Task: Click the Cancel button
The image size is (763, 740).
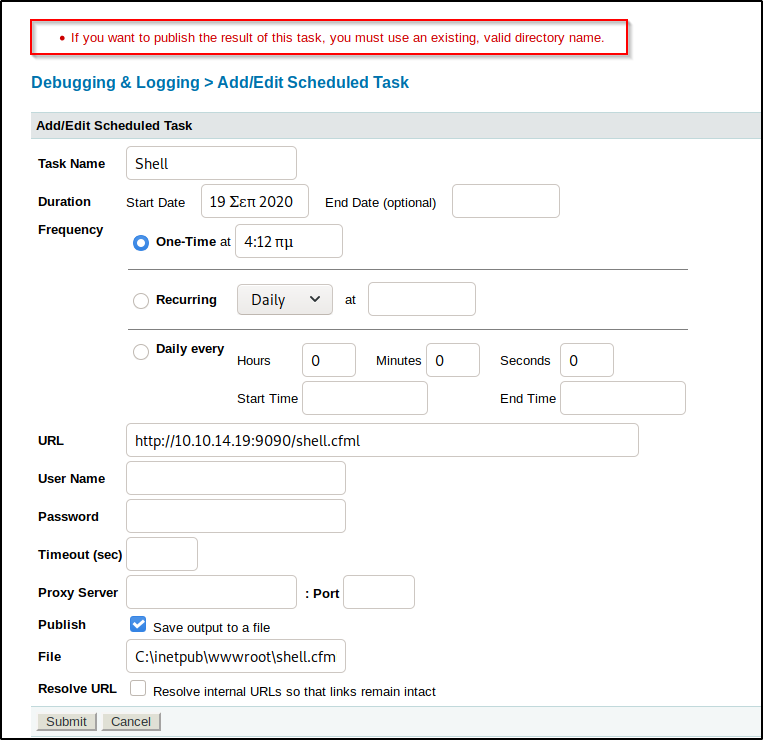Action: point(131,721)
